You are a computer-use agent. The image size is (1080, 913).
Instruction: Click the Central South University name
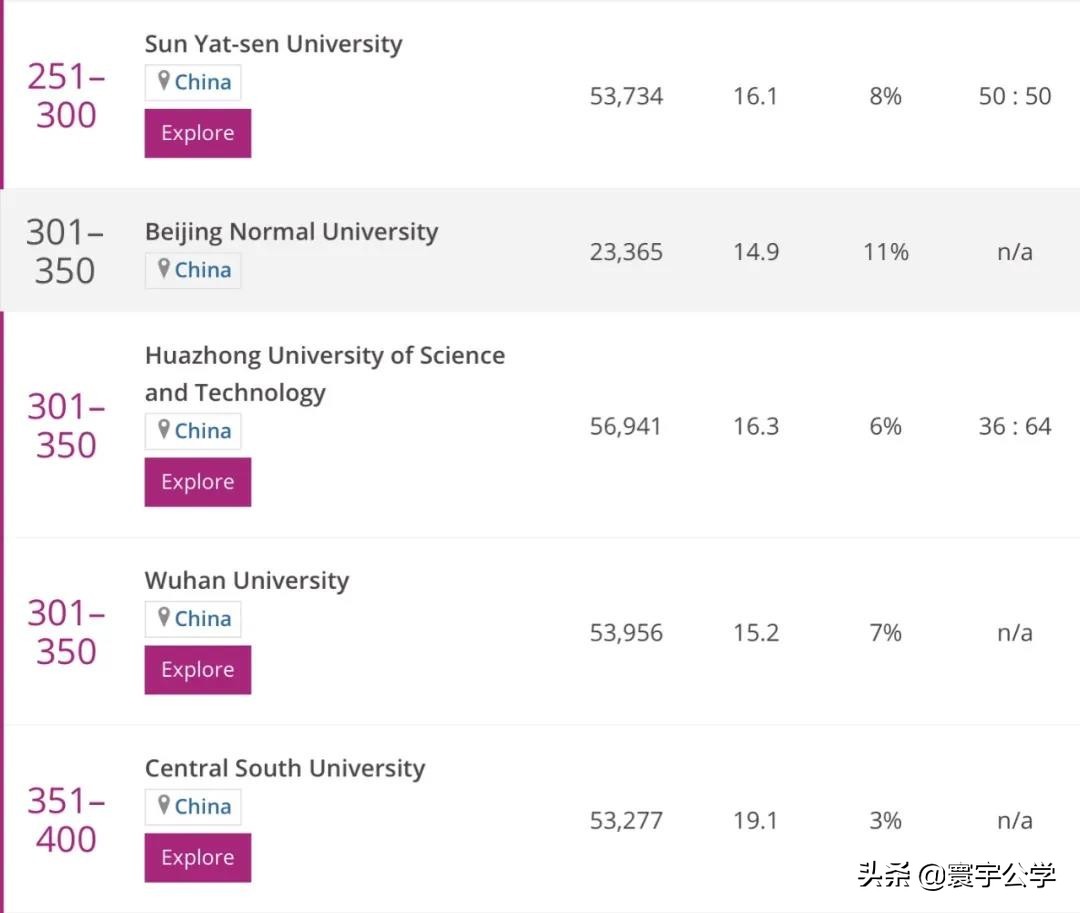[x=285, y=768]
